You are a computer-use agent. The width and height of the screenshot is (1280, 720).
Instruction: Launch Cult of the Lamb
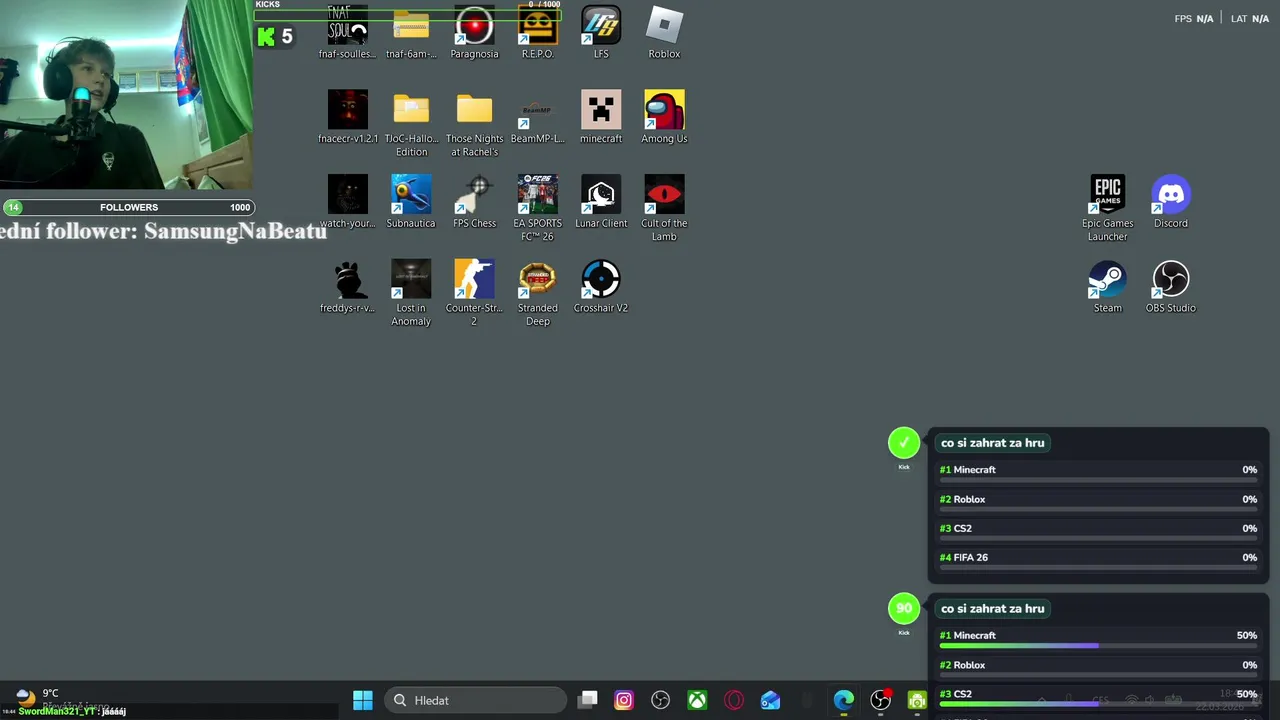click(664, 208)
